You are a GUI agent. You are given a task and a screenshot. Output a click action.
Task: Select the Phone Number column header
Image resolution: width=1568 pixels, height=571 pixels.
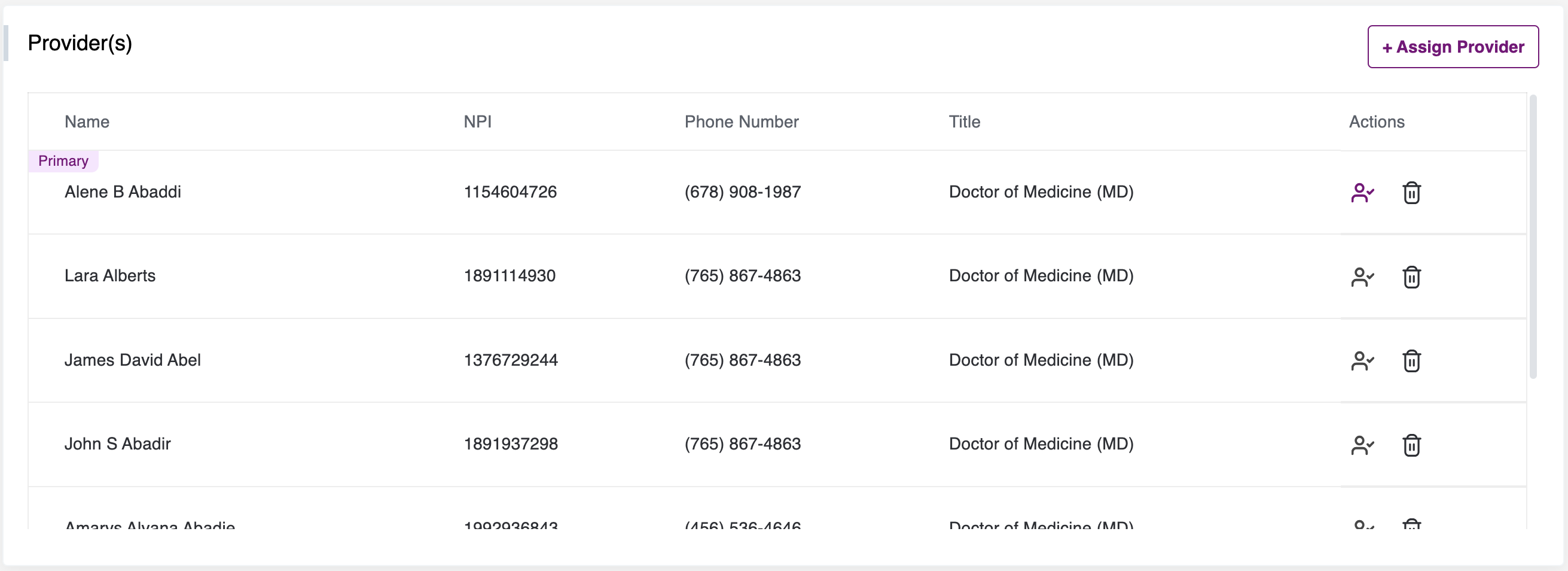pyautogui.click(x=741, y=122)
